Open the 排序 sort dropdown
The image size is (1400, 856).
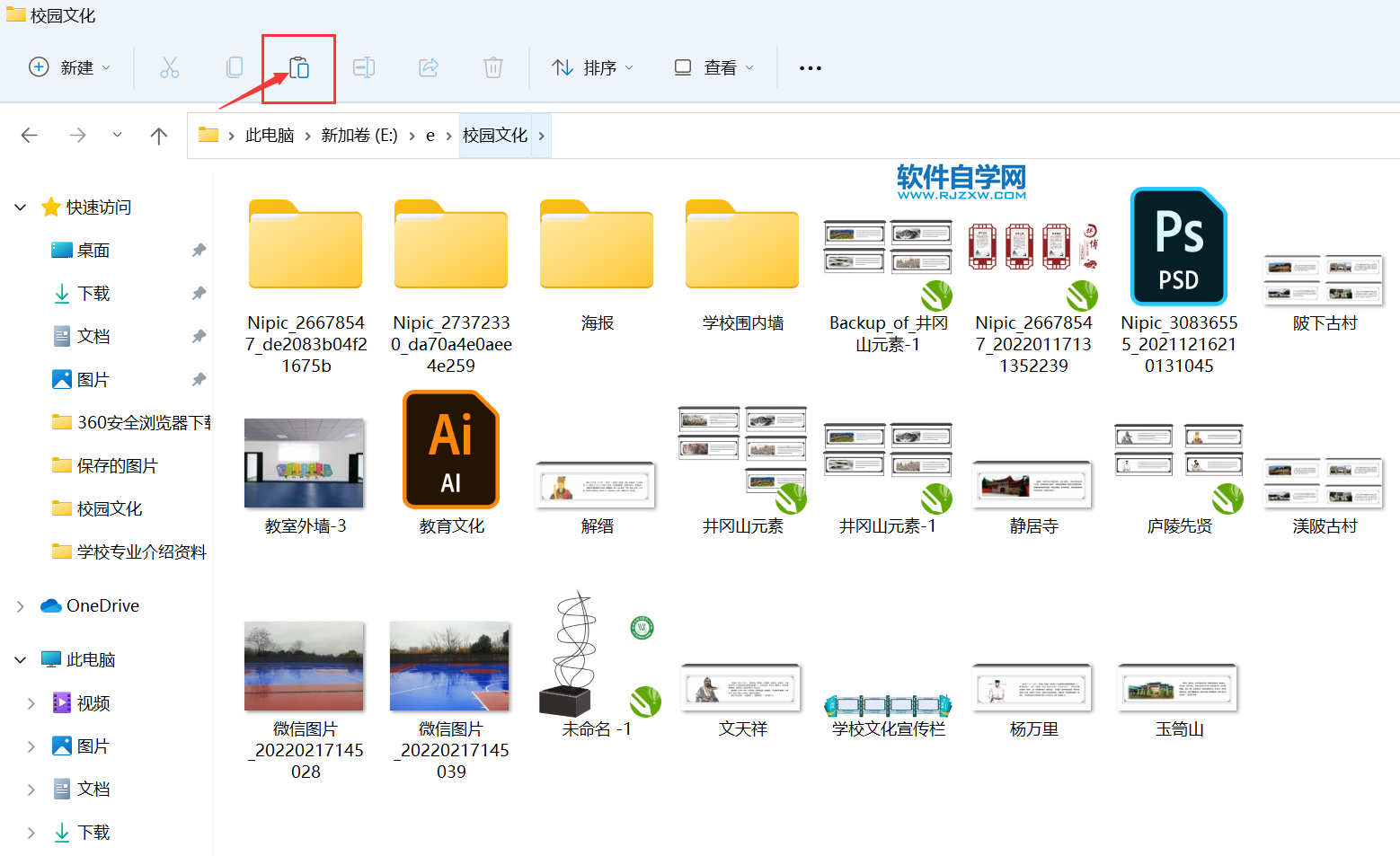pyautogui.click(x=592, y=67)
